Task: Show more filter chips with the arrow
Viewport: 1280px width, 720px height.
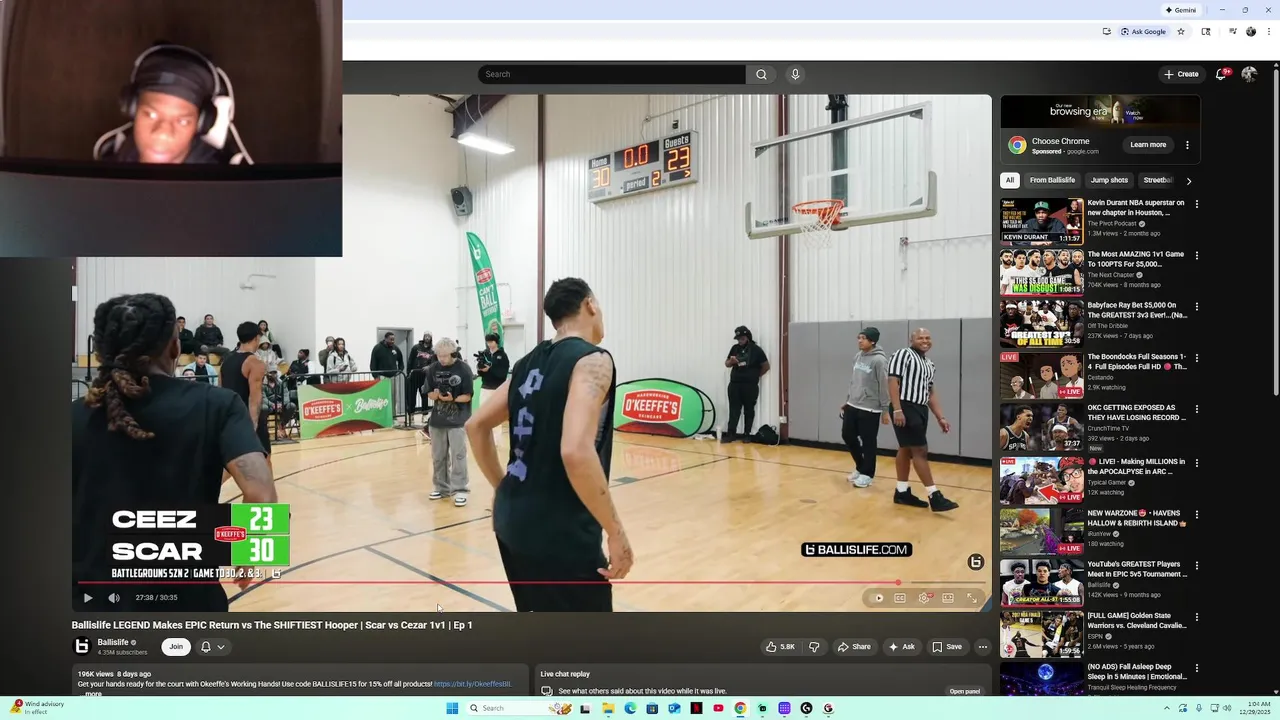Action: [1189, 181]
